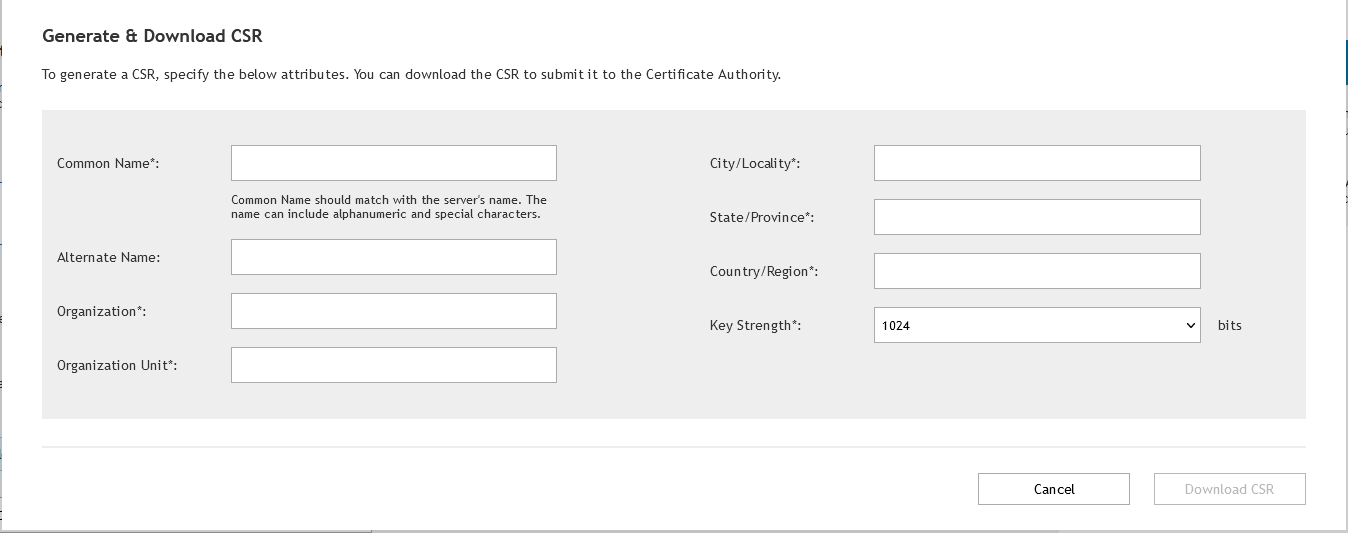Viewport: 1348px width, 533px height.
Task: Click the Common Name input field
Action: pyautogui.click(x=393, y=163)
